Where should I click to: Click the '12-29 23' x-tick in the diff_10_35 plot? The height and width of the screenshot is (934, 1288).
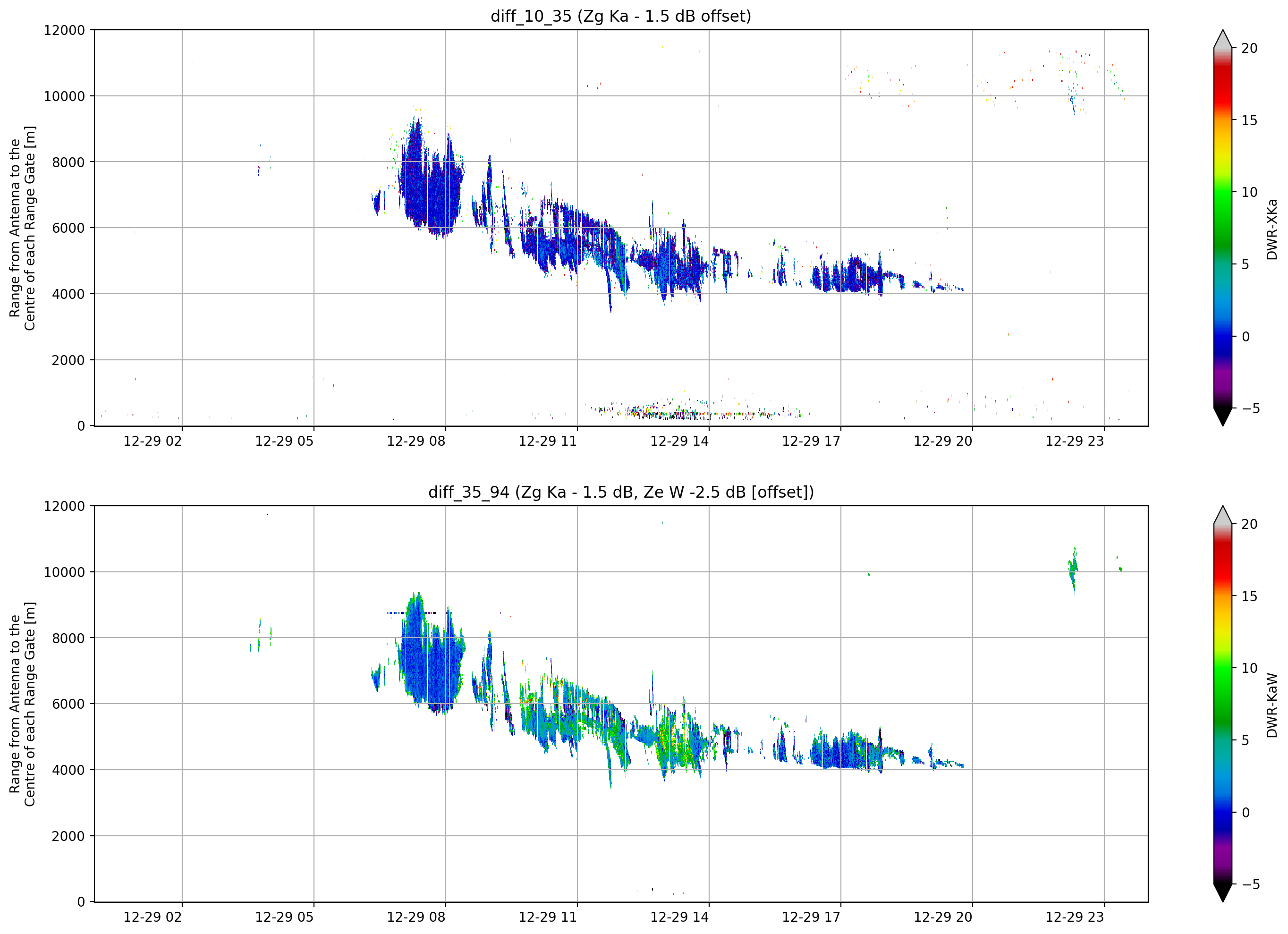pyautogui.click(x=1075, y=442)
